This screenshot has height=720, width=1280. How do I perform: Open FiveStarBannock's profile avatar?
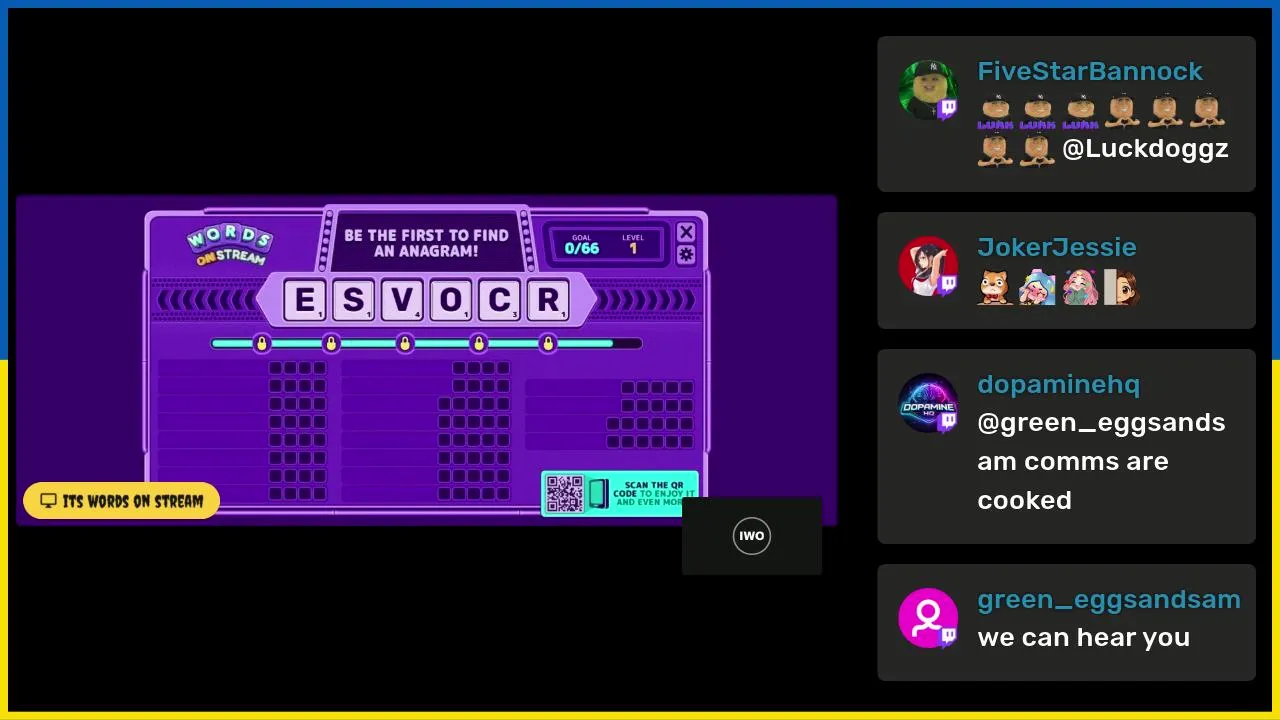coord(928,90)
